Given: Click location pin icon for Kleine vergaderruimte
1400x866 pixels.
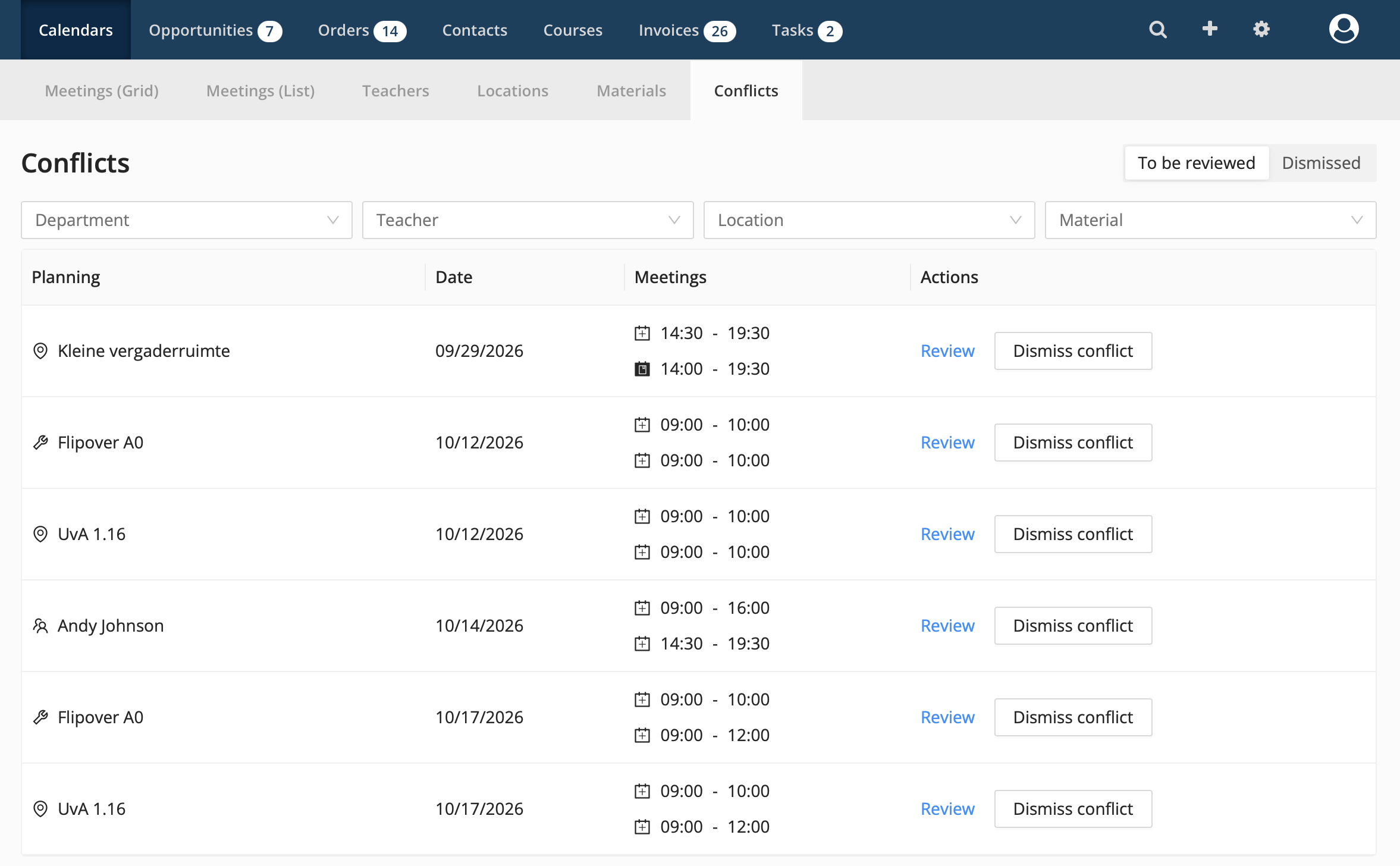Looking at the screenshot, I should click(x=40, y=351).
